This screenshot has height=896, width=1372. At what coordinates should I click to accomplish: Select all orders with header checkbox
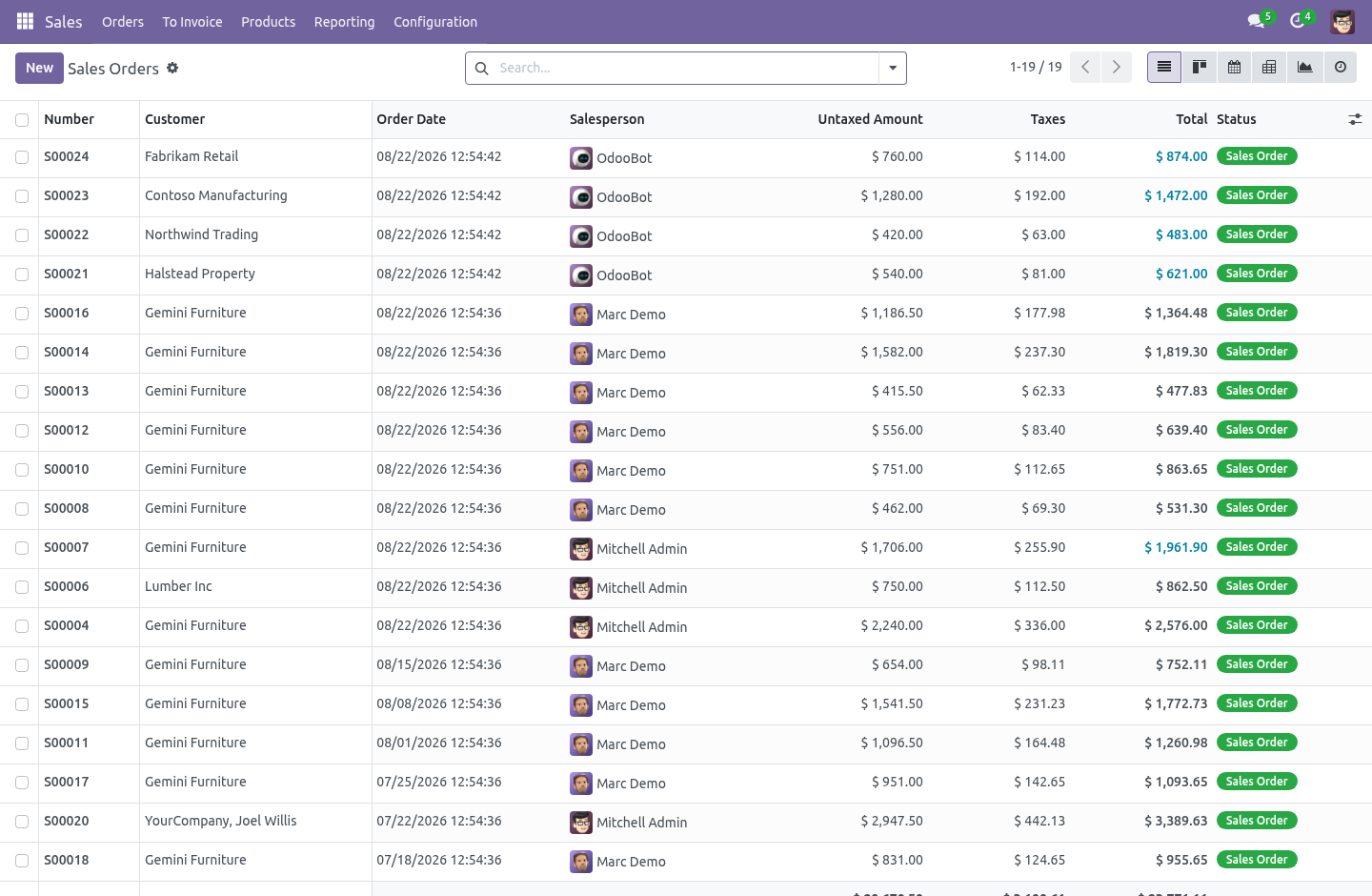tap(22, 120)
